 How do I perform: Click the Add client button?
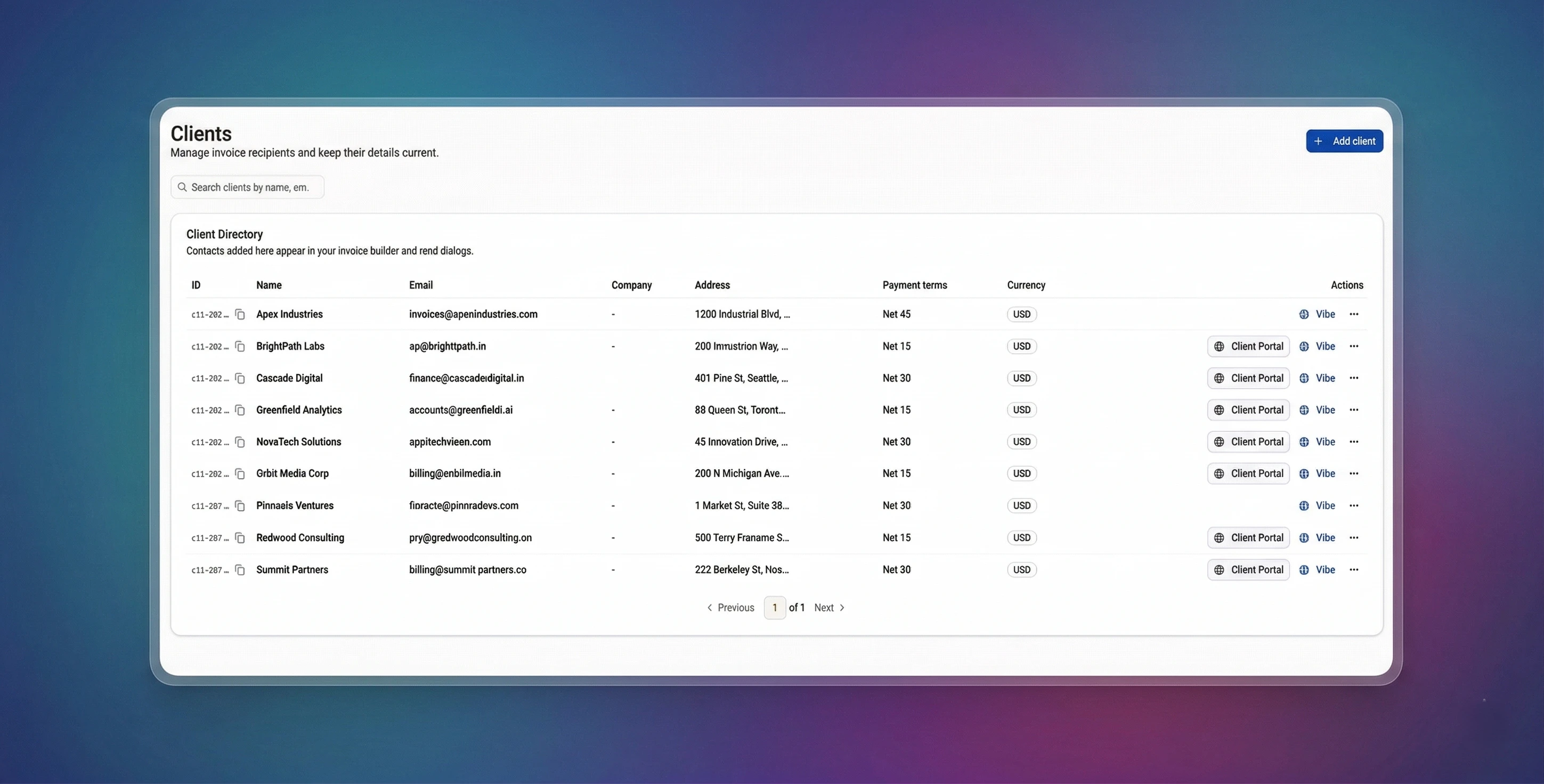tap(1344, 142)
